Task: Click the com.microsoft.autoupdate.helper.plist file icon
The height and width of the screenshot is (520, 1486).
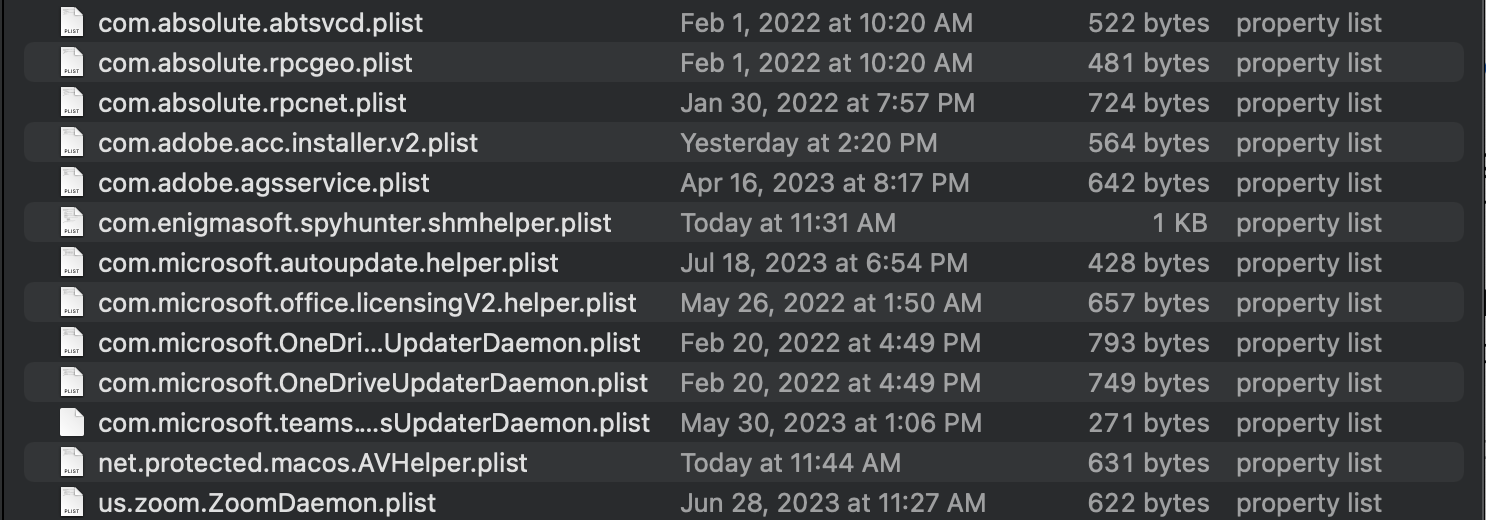Action: (71, 263)
